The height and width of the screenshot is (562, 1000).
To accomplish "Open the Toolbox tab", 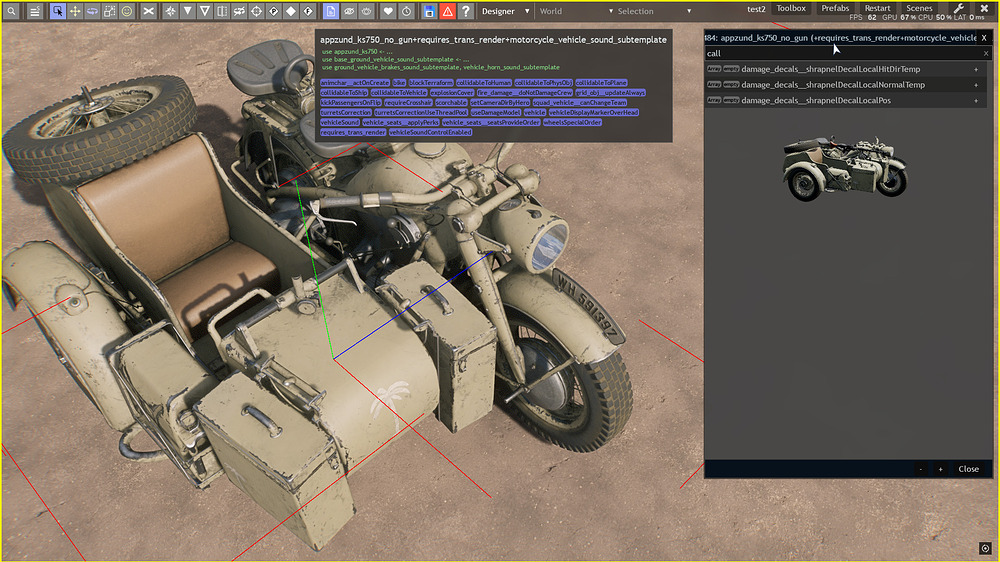I will 791,8.
